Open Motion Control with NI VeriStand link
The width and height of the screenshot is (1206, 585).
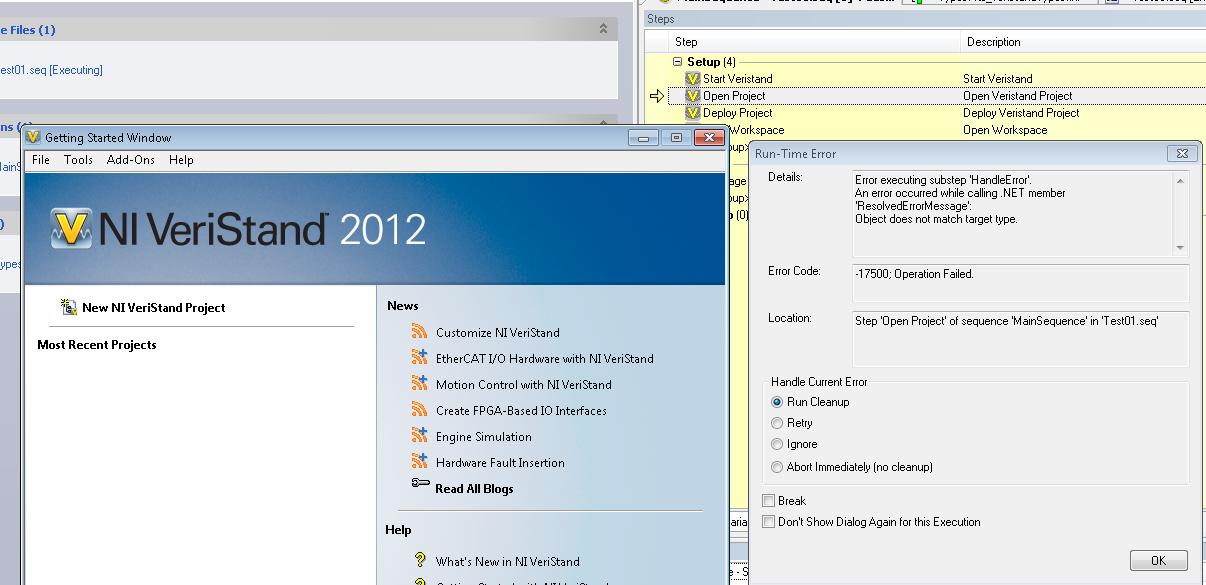pos(524,385)
